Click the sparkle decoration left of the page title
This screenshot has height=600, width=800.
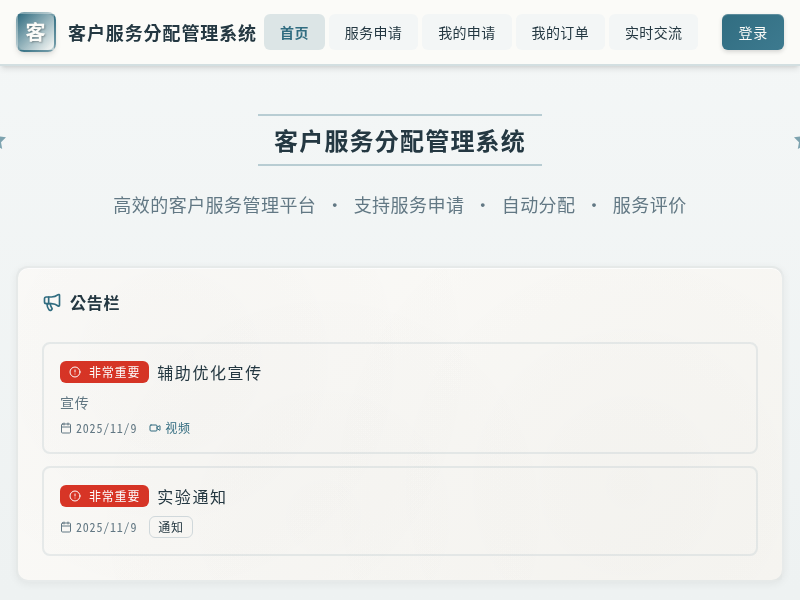click(x=4, y=142)
